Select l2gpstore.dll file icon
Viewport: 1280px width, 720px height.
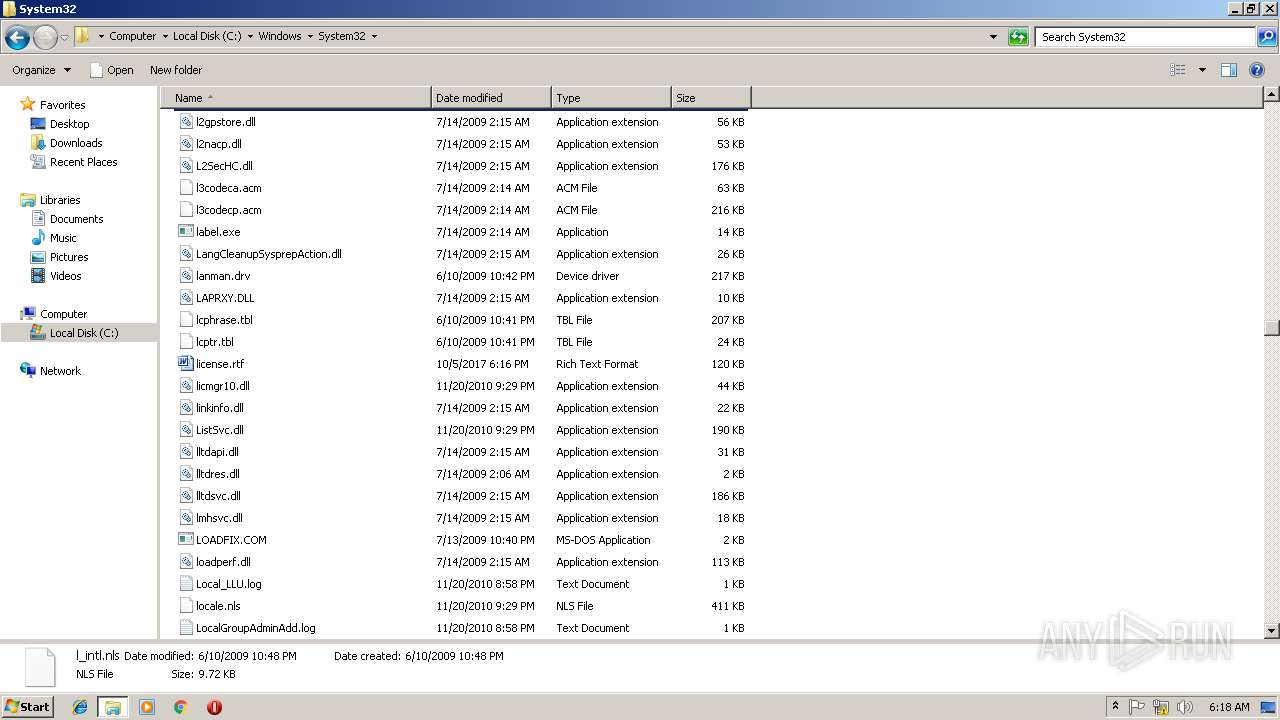tap(186, 122)
